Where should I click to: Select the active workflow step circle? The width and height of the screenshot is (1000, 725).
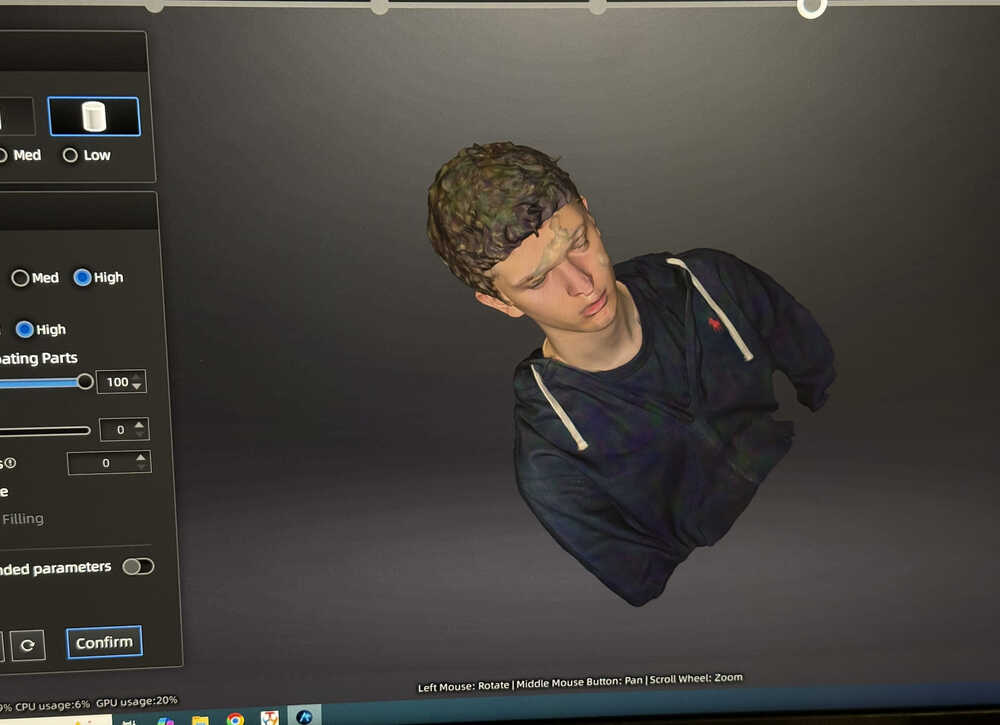(811, 7)
